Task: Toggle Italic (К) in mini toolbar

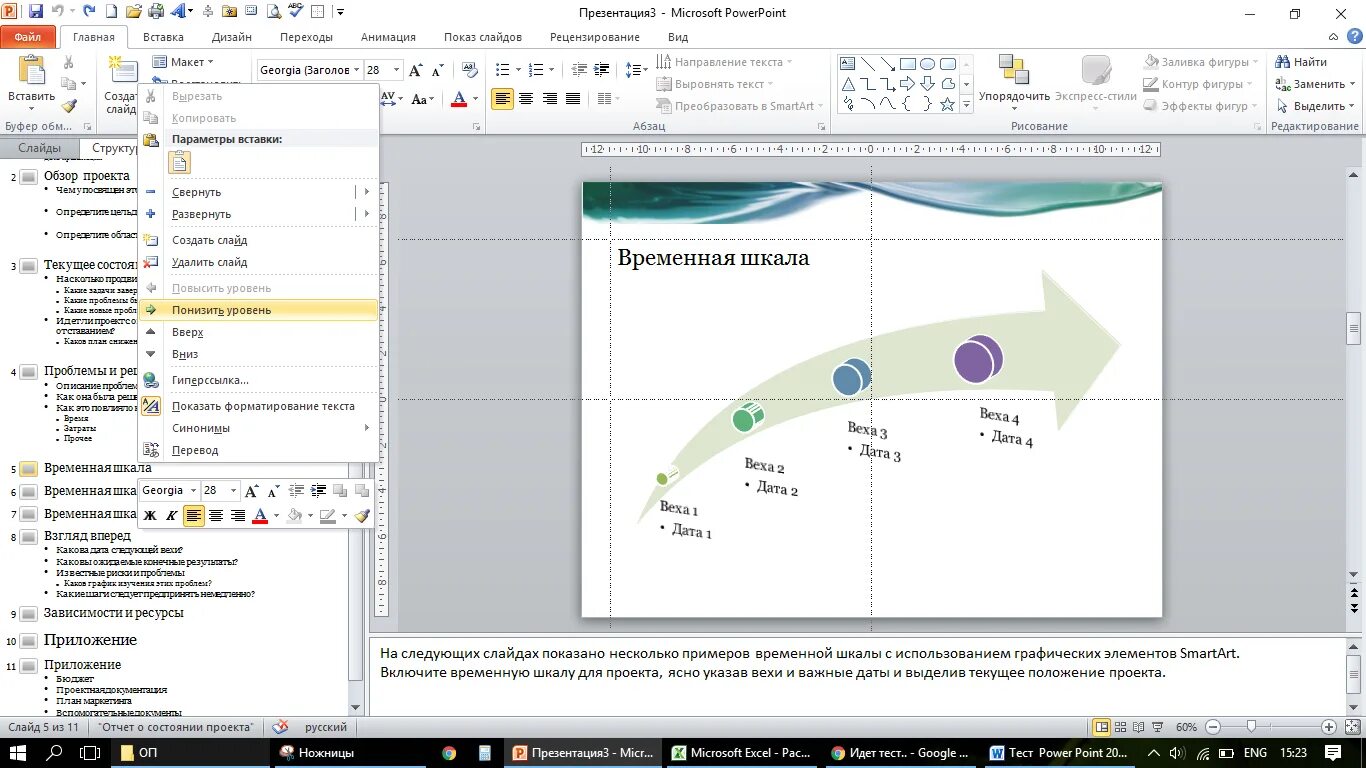Action: pos(171,516)
